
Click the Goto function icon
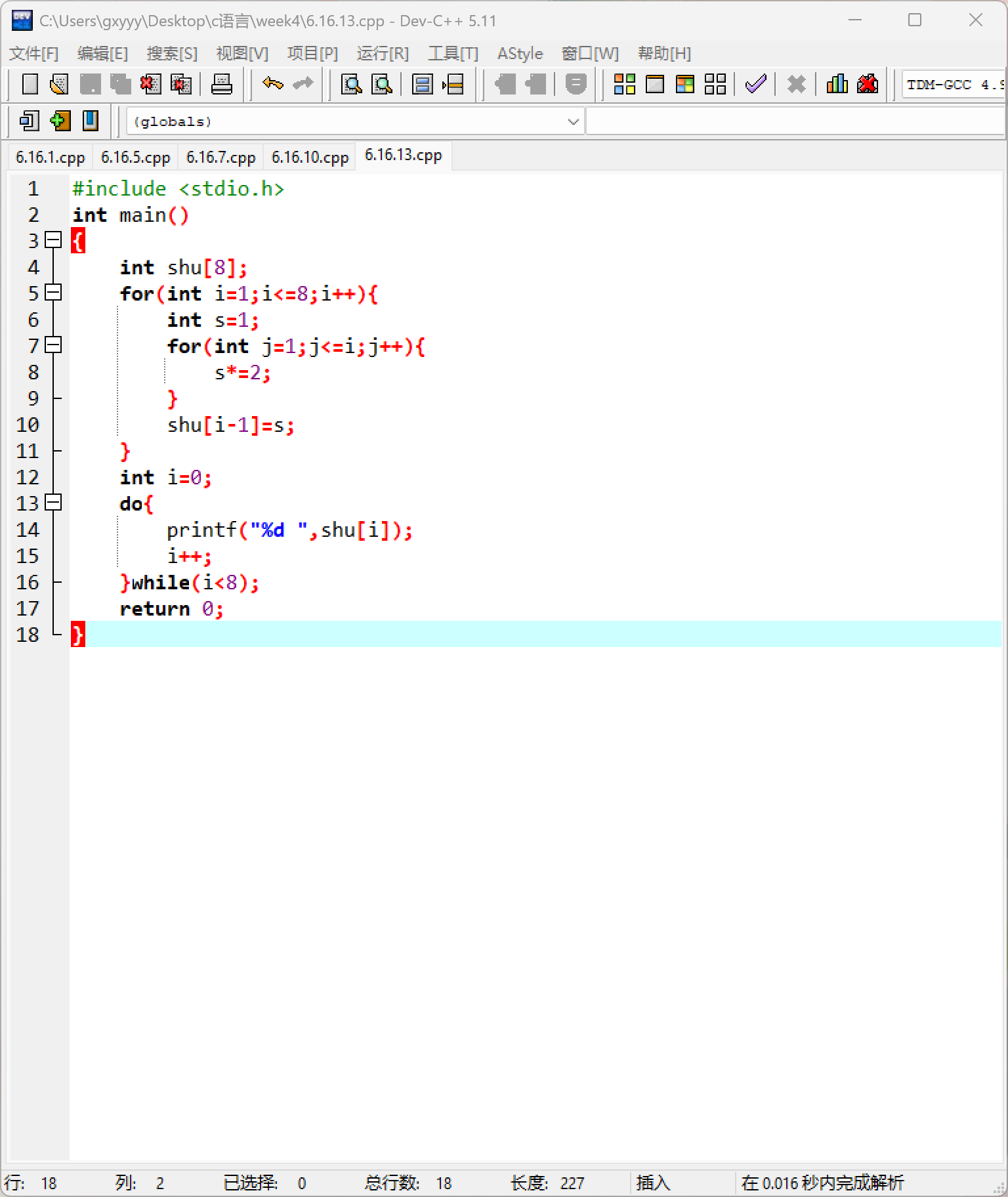(423, 84)
